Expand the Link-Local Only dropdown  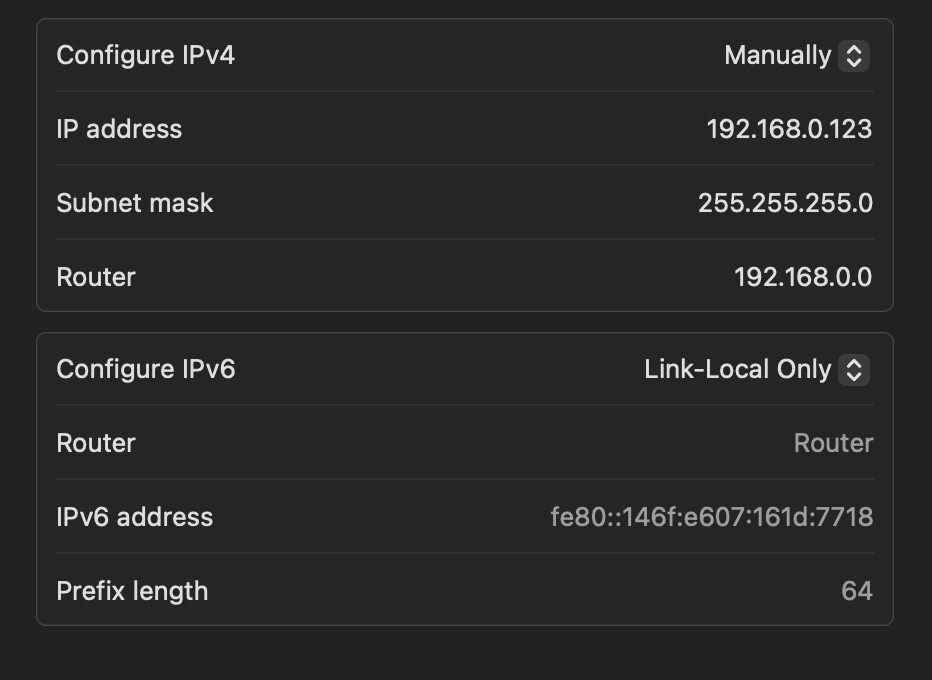point(757,370)
